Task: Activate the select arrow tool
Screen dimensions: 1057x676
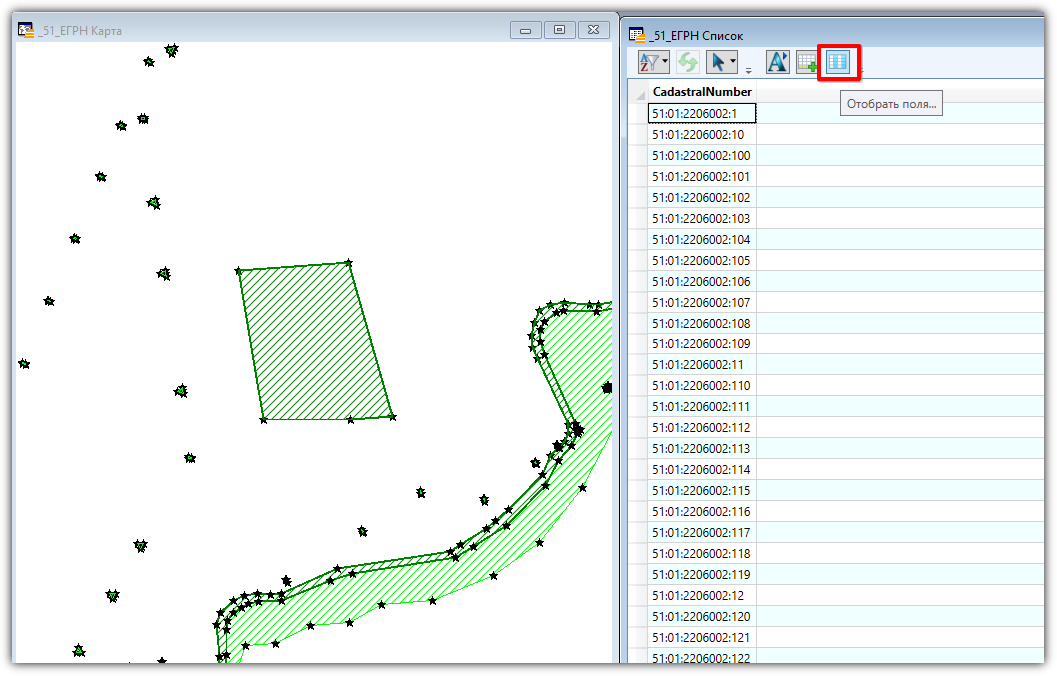Action: pos(717,62)
